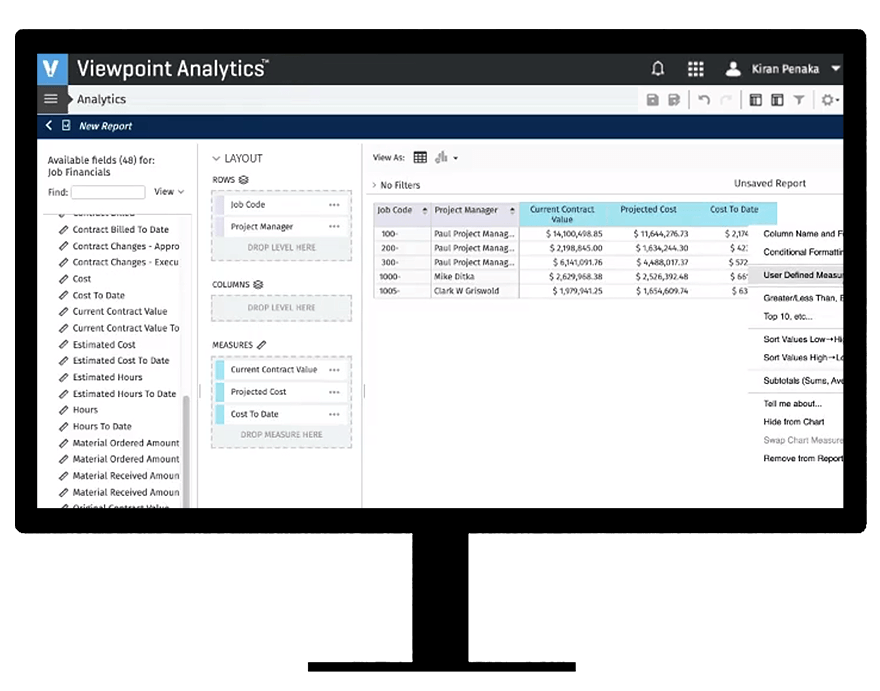Open the hamburger navigation menu
The height and width of the screenshot is (691, 880).
point(51,99)
